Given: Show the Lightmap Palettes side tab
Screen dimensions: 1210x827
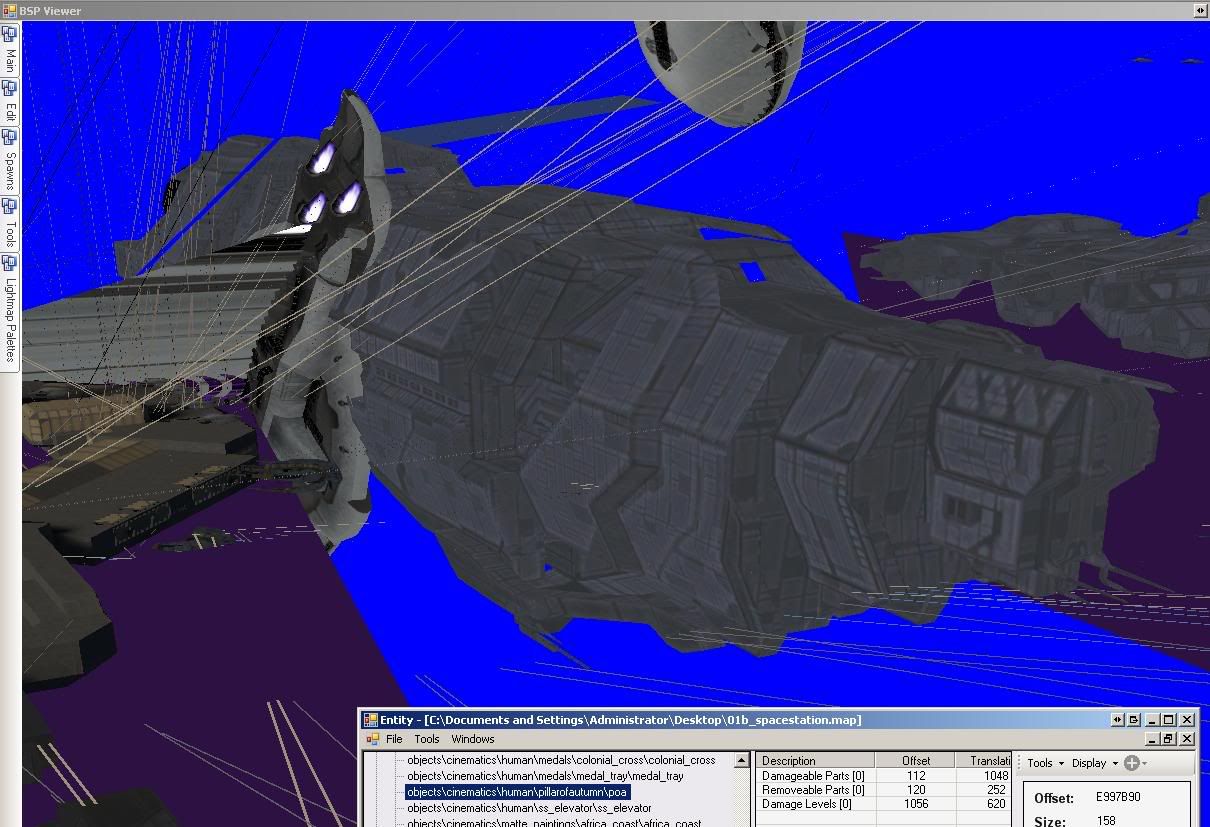Looking at the screenshot, I should pyautogui.click(x=10, y=312).
